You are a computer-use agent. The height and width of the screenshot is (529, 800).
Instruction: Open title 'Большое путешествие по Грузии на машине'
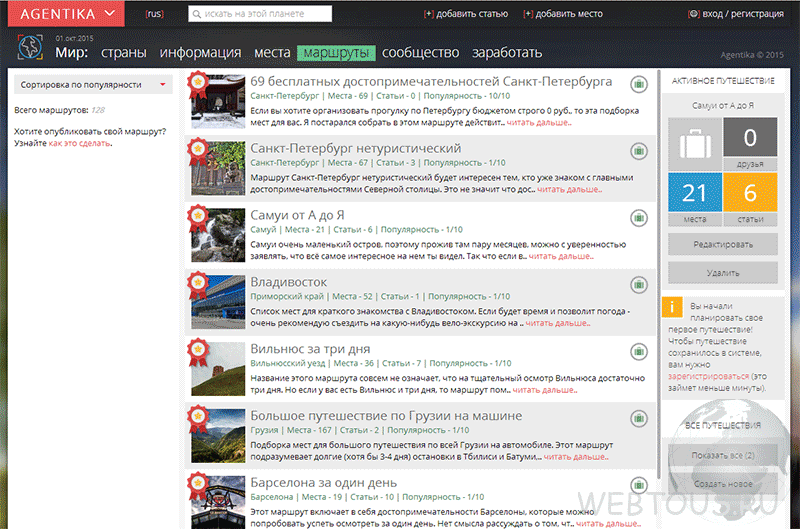(386, 416)
